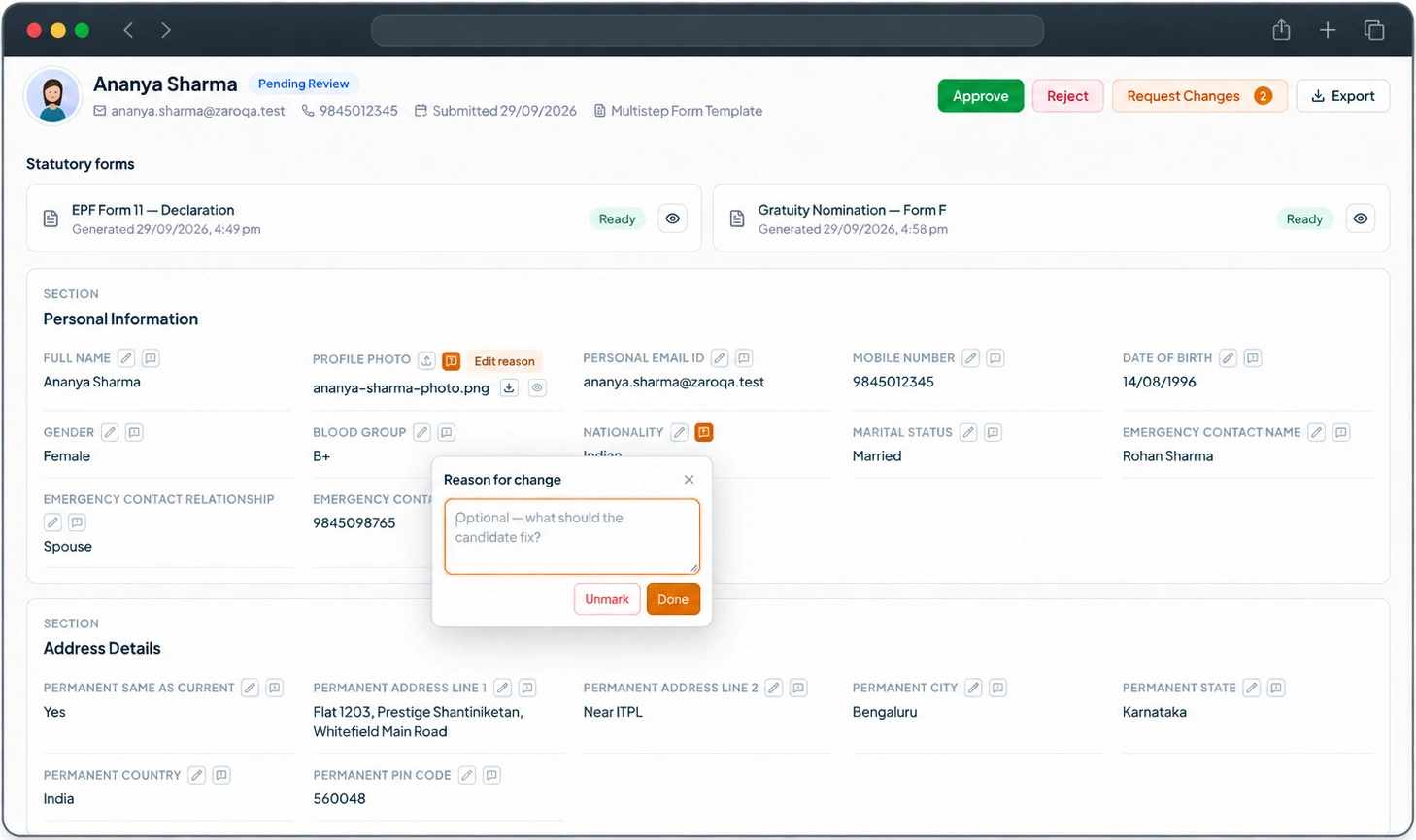
Task: Upload a new profile photo
Action: pyautogui.click(x=426, y=360)
